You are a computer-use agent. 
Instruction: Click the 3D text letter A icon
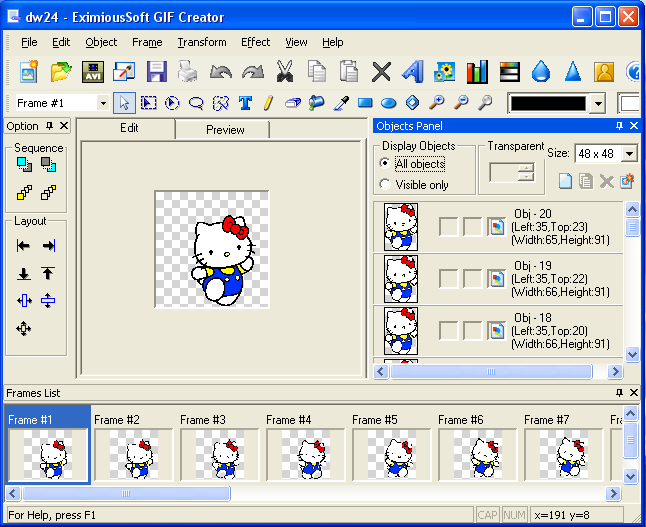[x=413, y=72]
